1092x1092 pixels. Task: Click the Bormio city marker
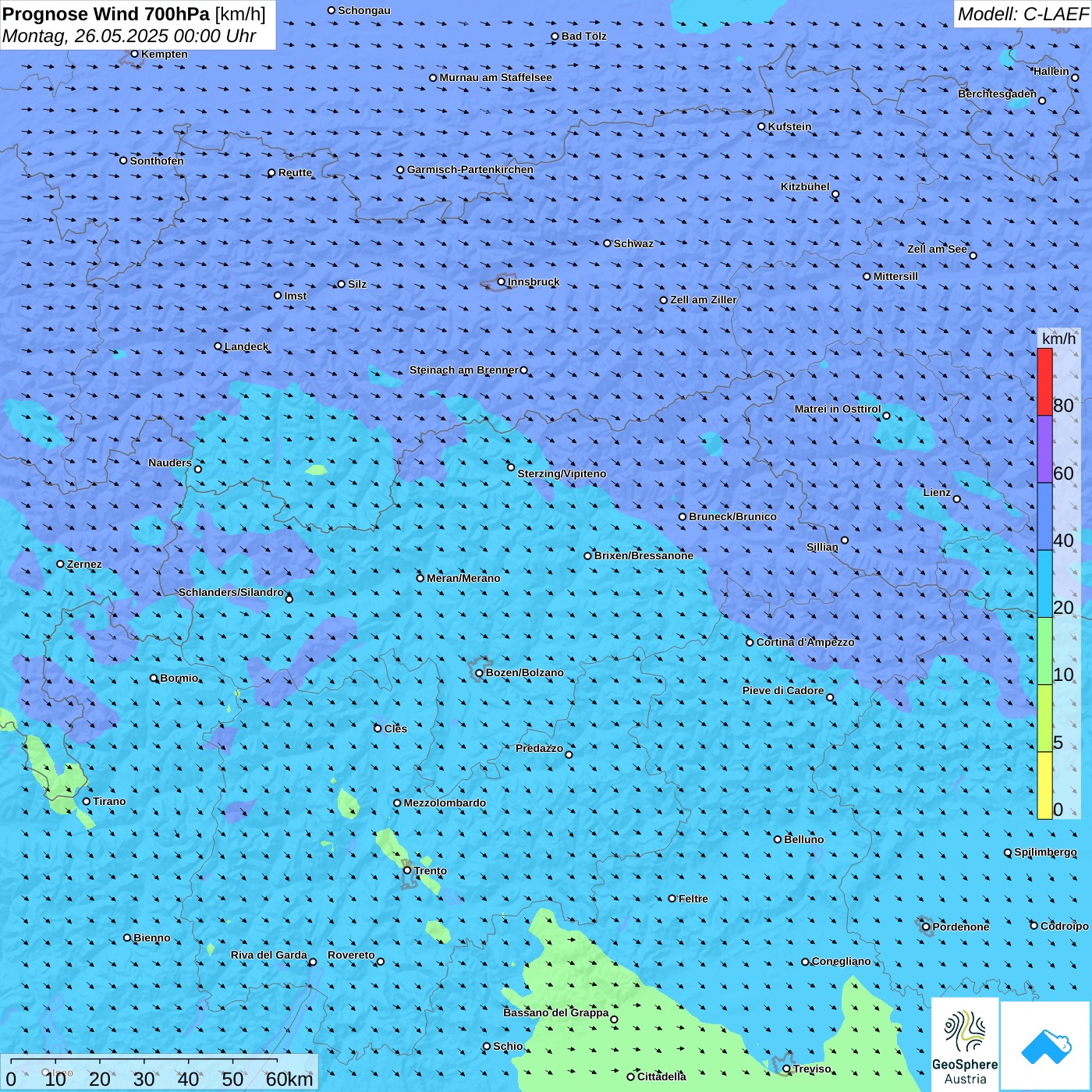point(154,678)
